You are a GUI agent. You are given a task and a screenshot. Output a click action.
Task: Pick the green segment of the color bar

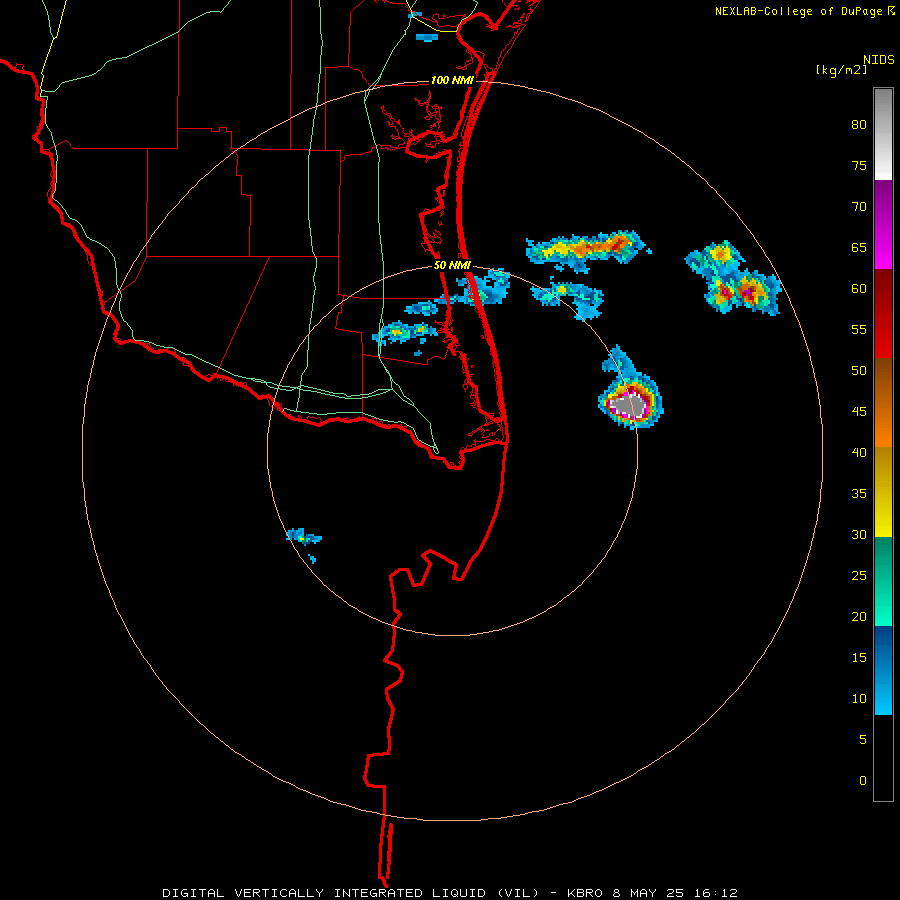[883, 581]
